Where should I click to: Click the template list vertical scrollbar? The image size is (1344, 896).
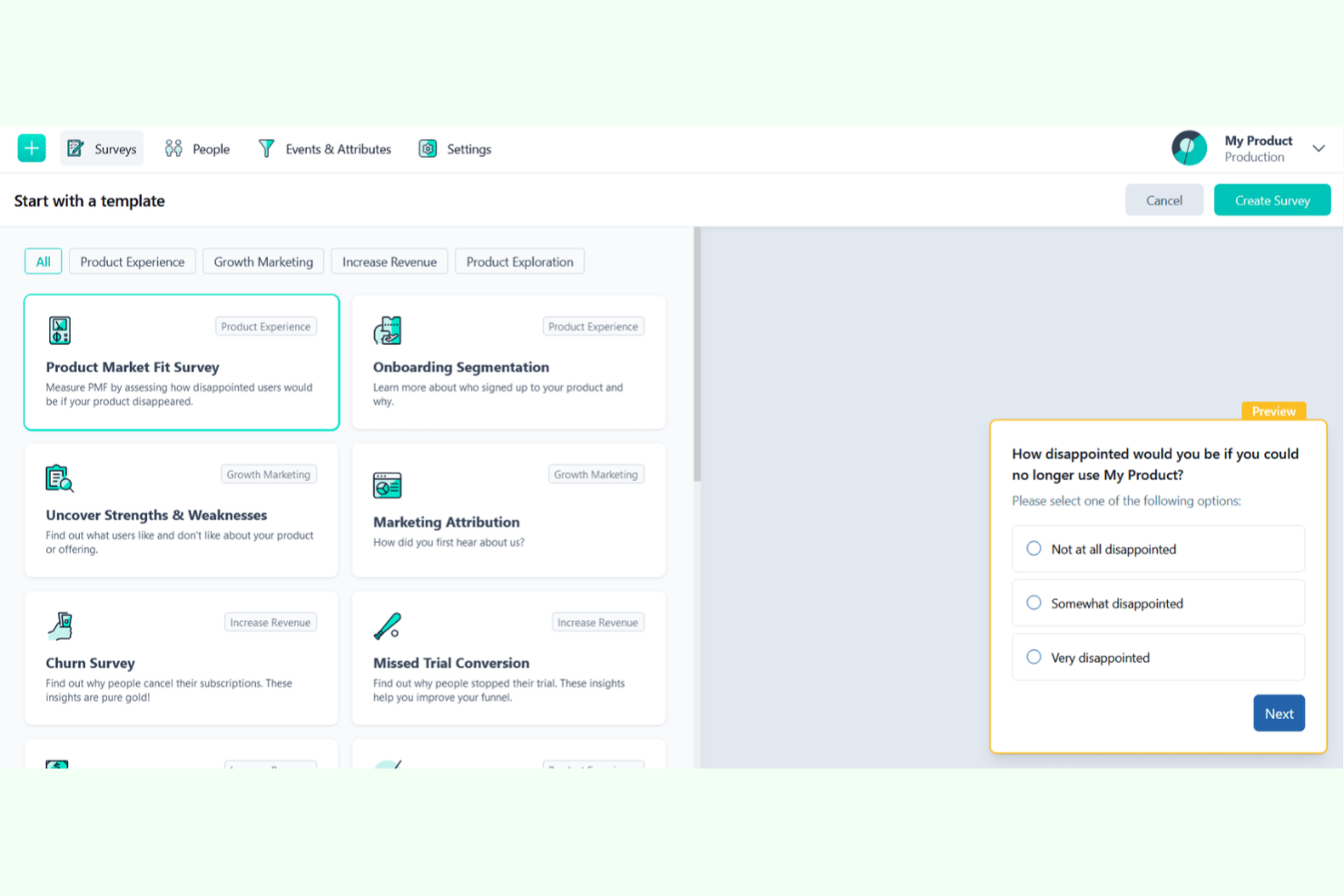coord(697,354)
